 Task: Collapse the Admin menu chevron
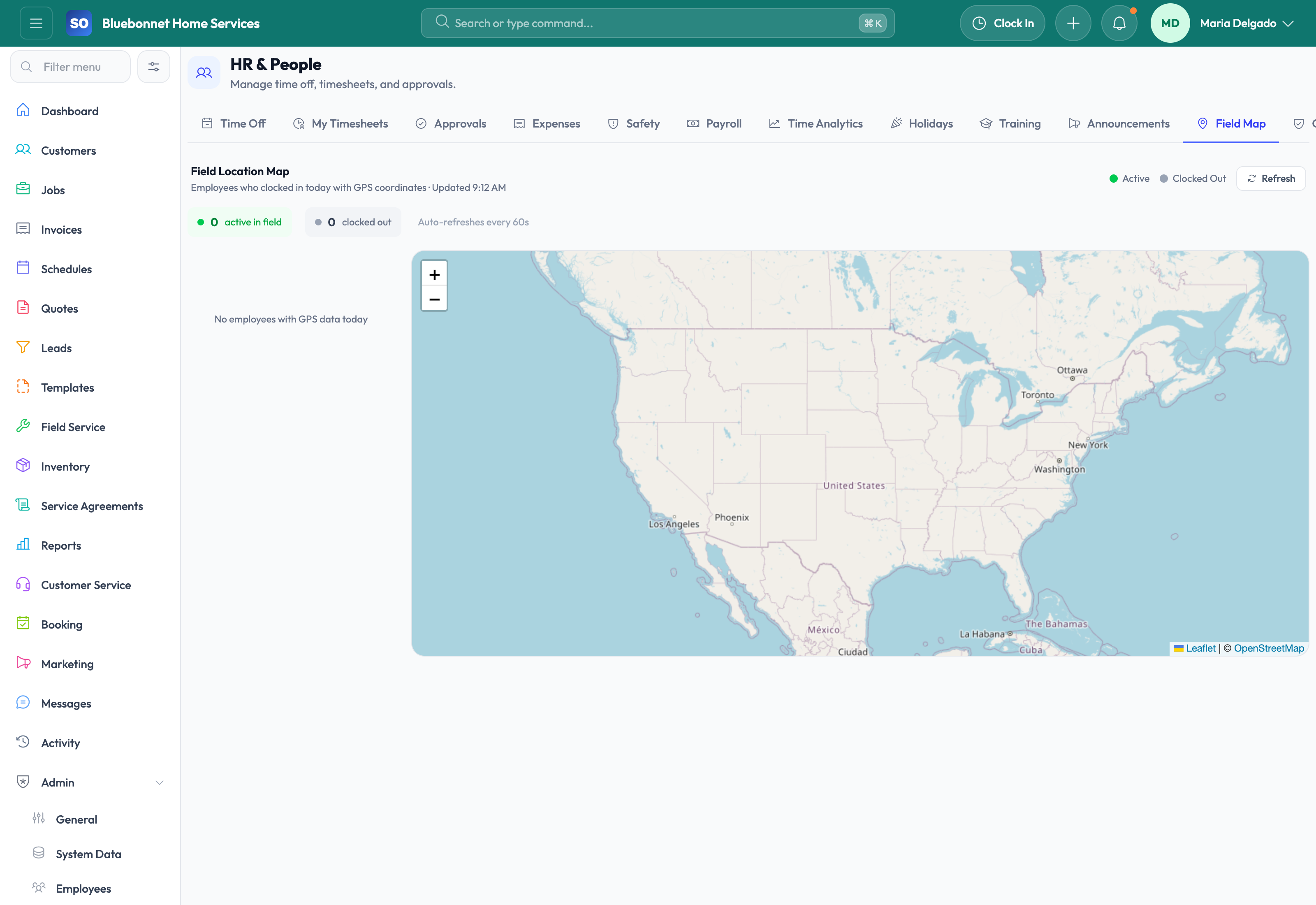[x=159, y=782]
